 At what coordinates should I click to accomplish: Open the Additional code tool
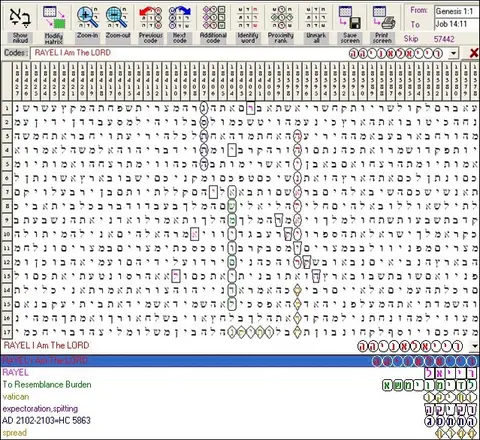(213, 23)
